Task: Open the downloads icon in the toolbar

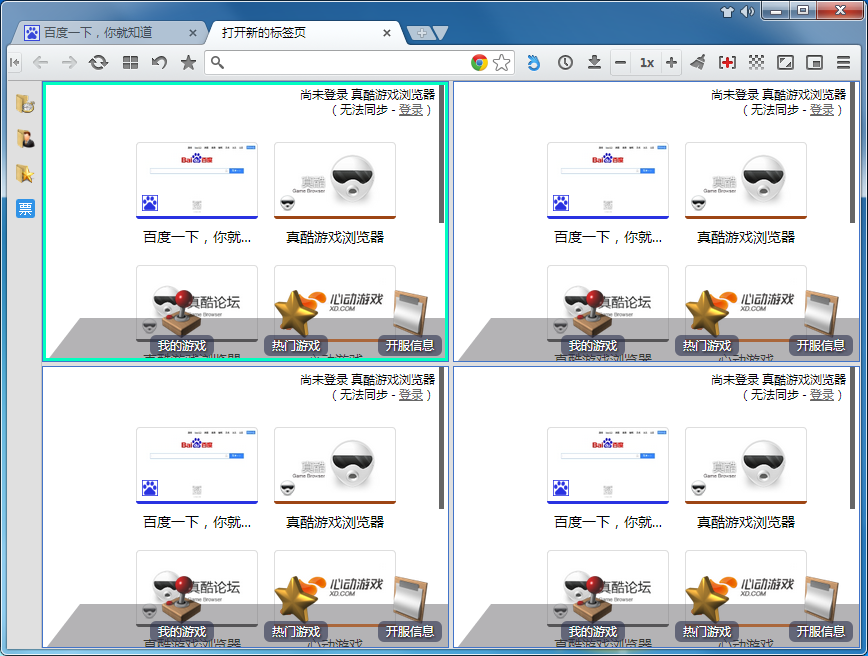Action: (595, 62)
